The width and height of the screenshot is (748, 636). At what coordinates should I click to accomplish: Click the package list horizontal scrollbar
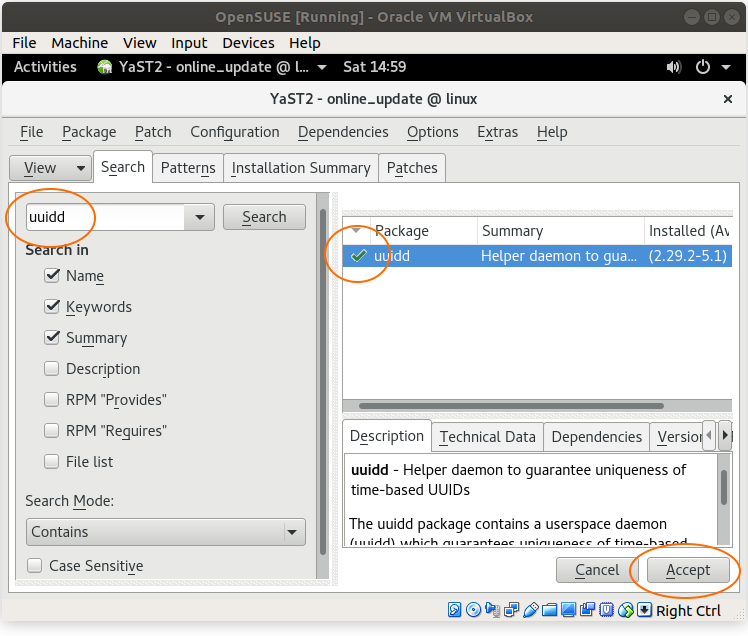coord(511,406)
